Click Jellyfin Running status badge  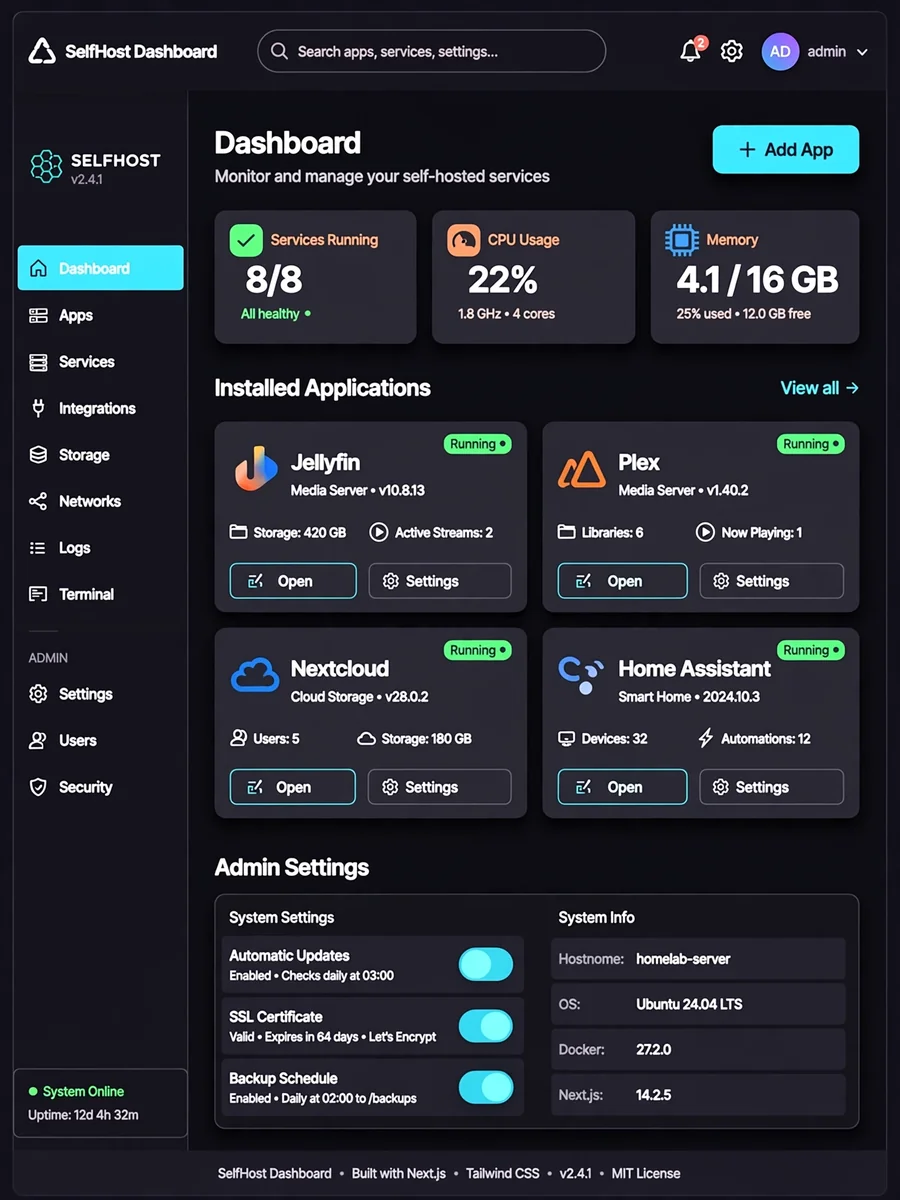click(x=478, y=444)
